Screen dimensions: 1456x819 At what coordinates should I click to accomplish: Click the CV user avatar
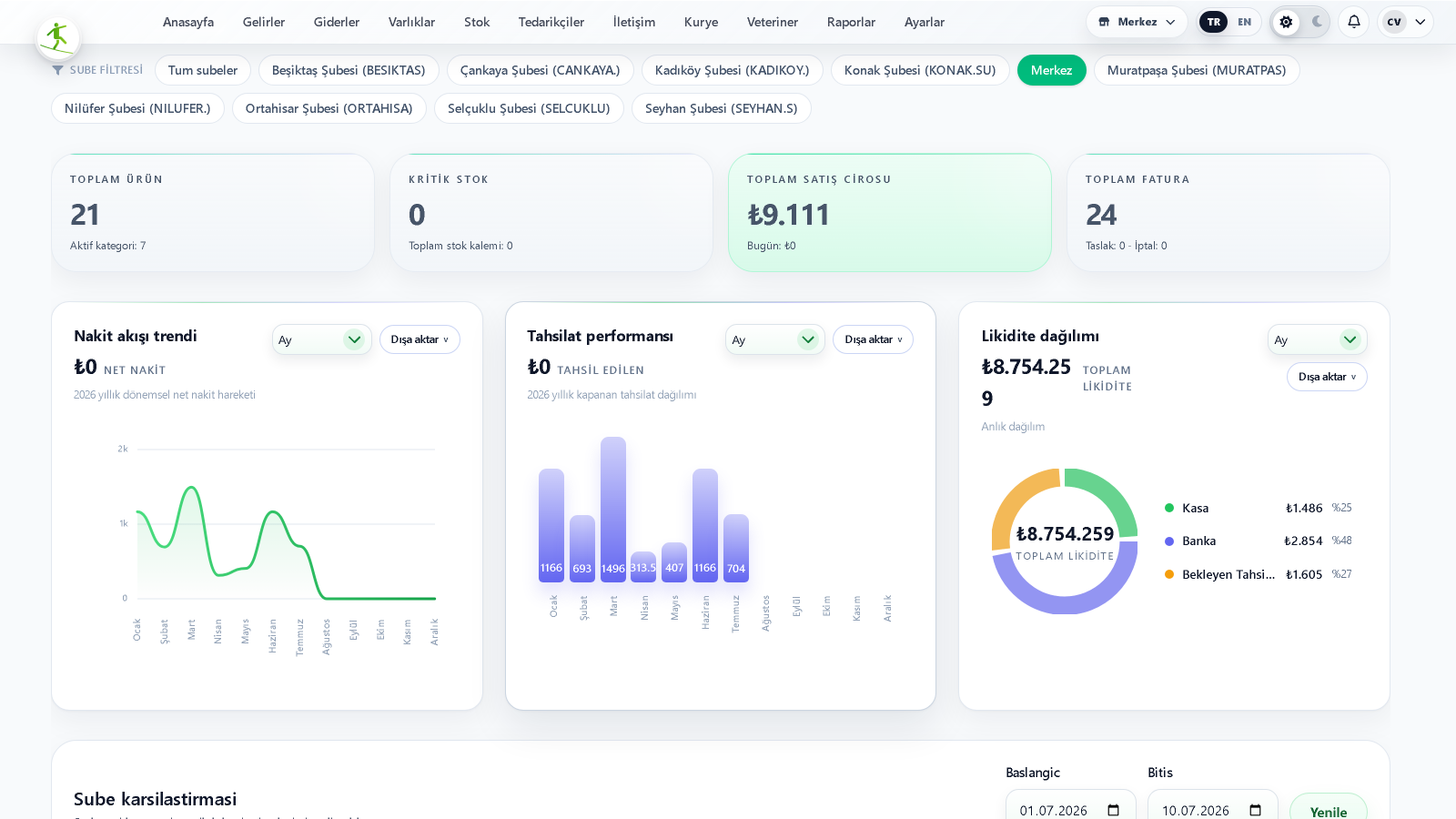1394,22
